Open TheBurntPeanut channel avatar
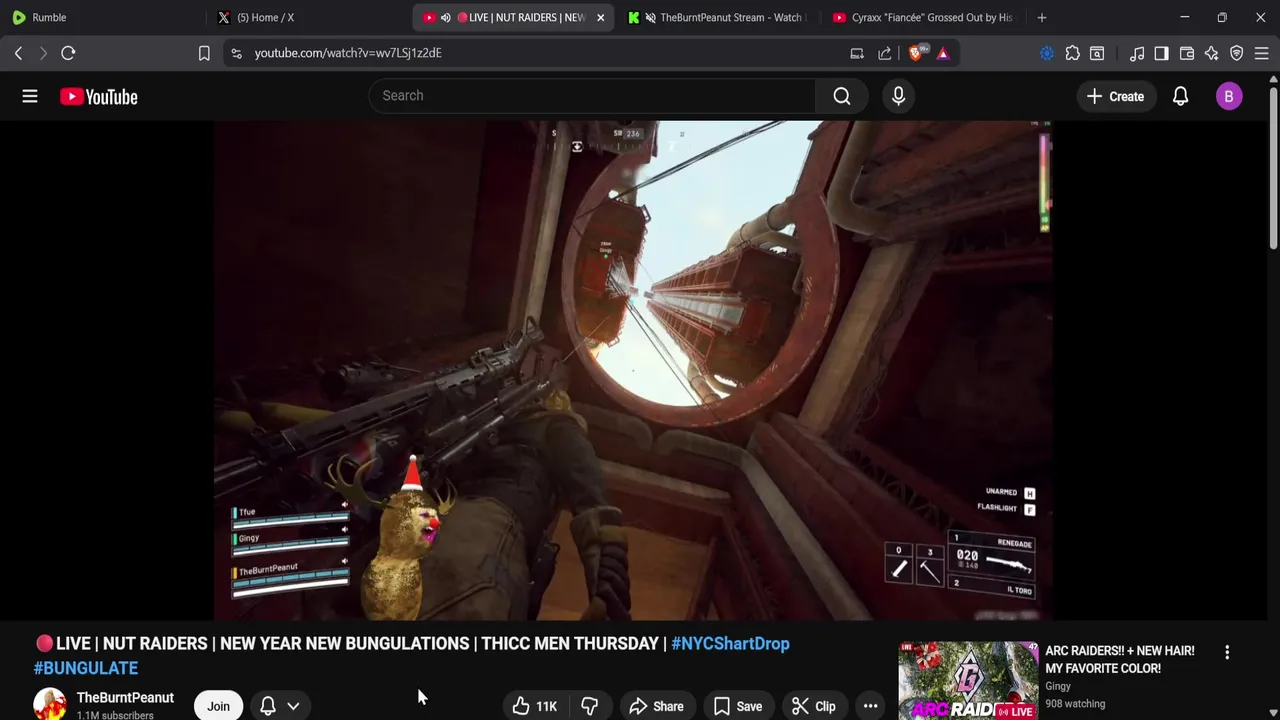Viewport: 1280px width, 720px height. pyautogui.click(x=50, y=704)
